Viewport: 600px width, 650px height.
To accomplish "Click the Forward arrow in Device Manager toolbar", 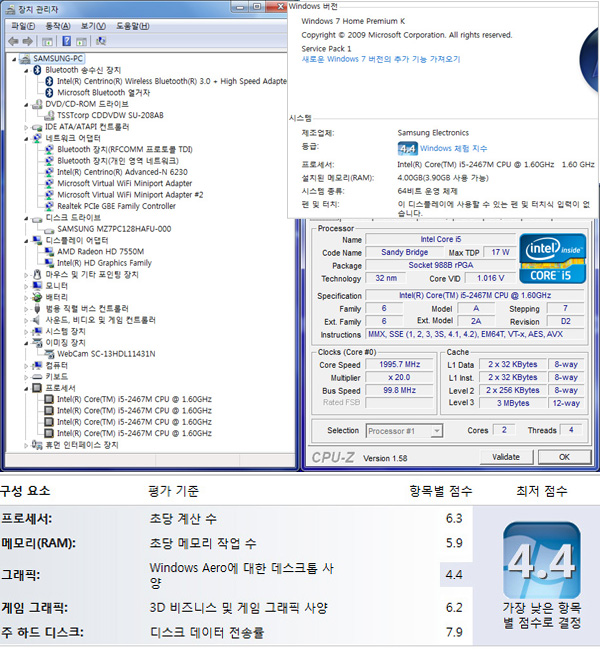I will pos(28,41).
